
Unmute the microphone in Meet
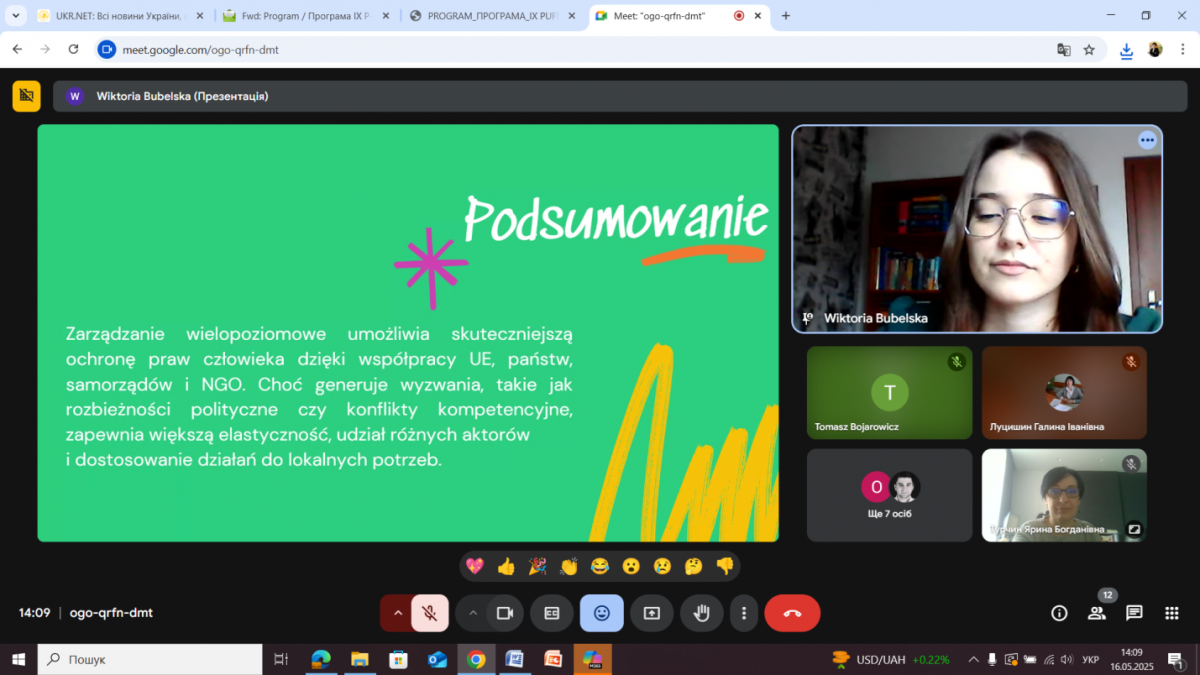tap(429, 613)
